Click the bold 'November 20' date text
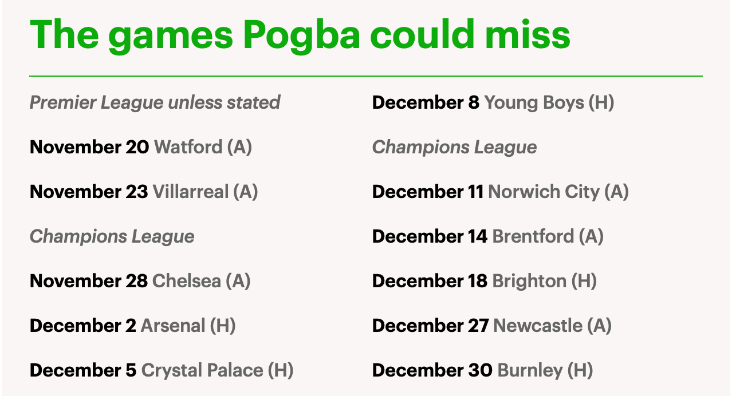The image size is (732, 396). point(89,147)
